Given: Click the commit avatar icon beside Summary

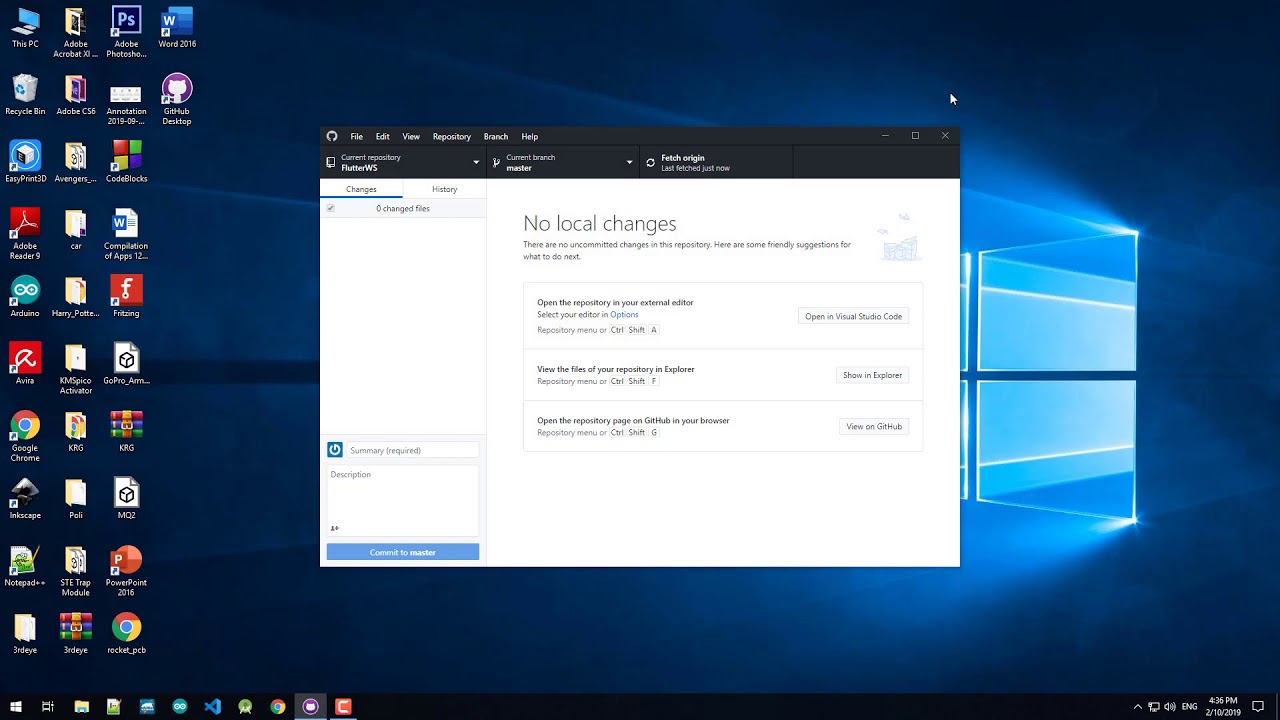Looking at the screenshot, I should [335, 450].
